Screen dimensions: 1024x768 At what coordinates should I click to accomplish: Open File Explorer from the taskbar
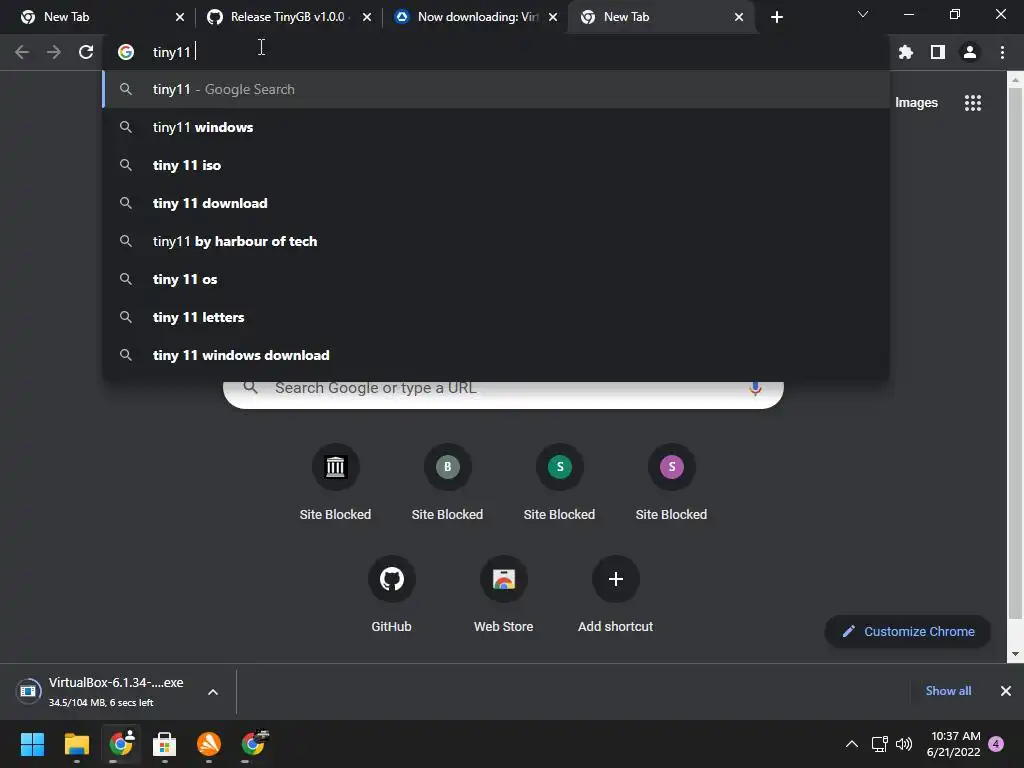[x=76, y=744]
